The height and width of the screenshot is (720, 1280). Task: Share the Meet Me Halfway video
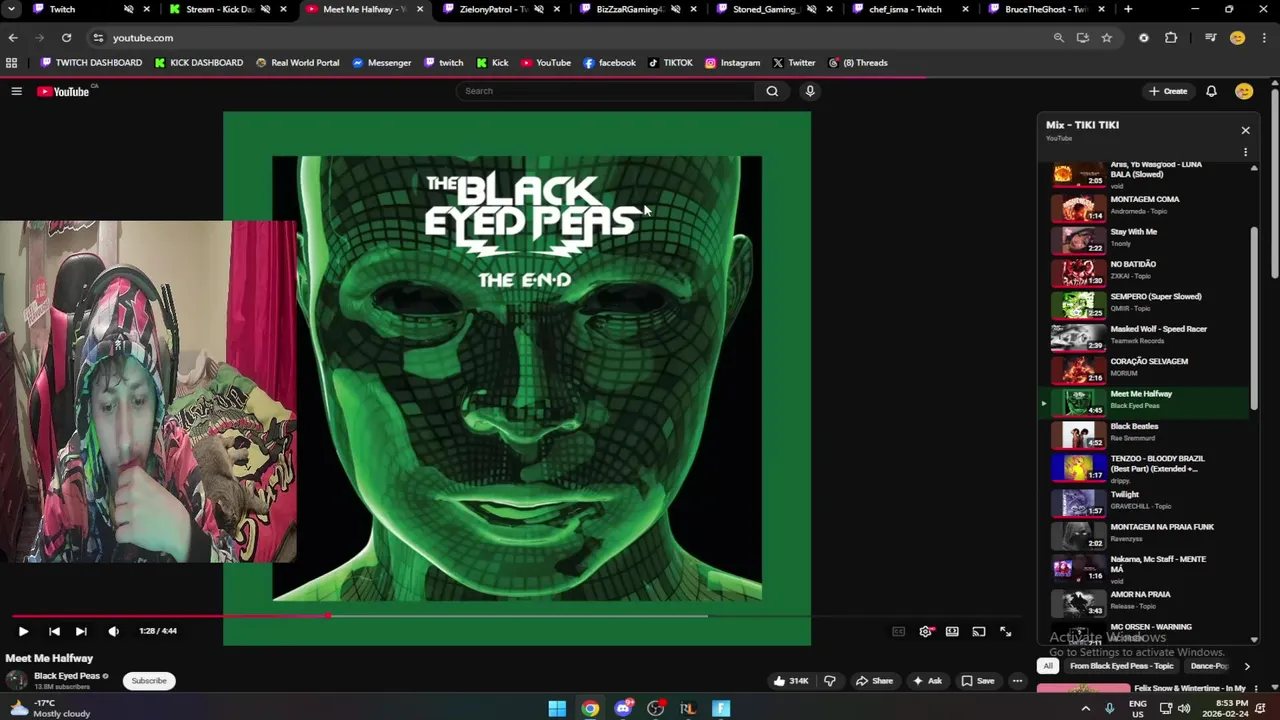[x=873, y=681]
